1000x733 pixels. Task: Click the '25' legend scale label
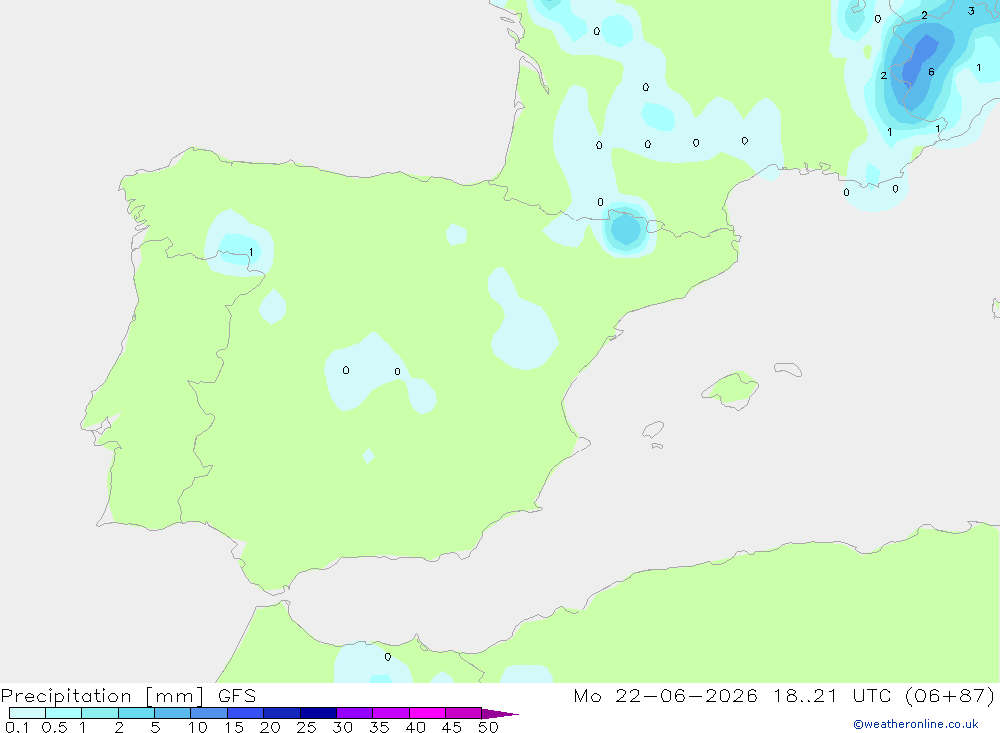pos(306,727)
